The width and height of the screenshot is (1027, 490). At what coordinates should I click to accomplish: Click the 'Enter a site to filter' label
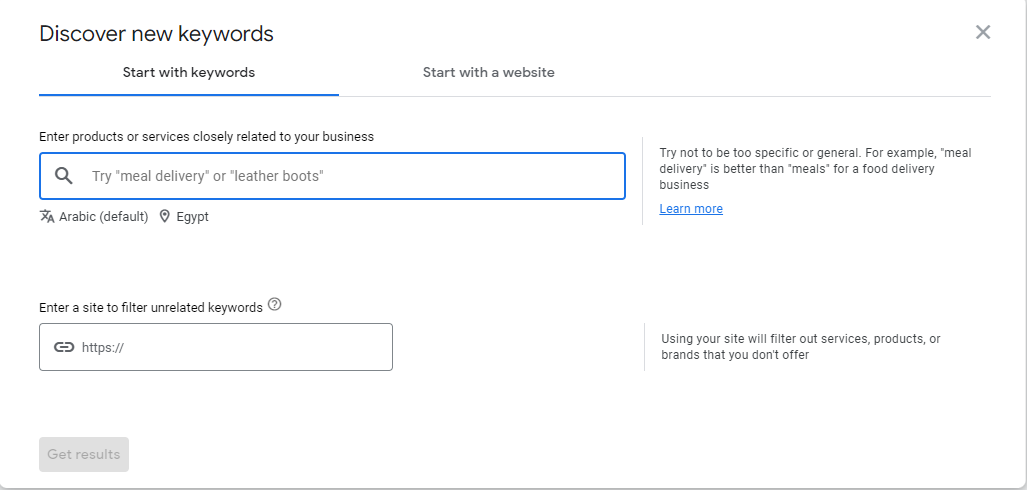pyautogui.click(x=150, y=307)
